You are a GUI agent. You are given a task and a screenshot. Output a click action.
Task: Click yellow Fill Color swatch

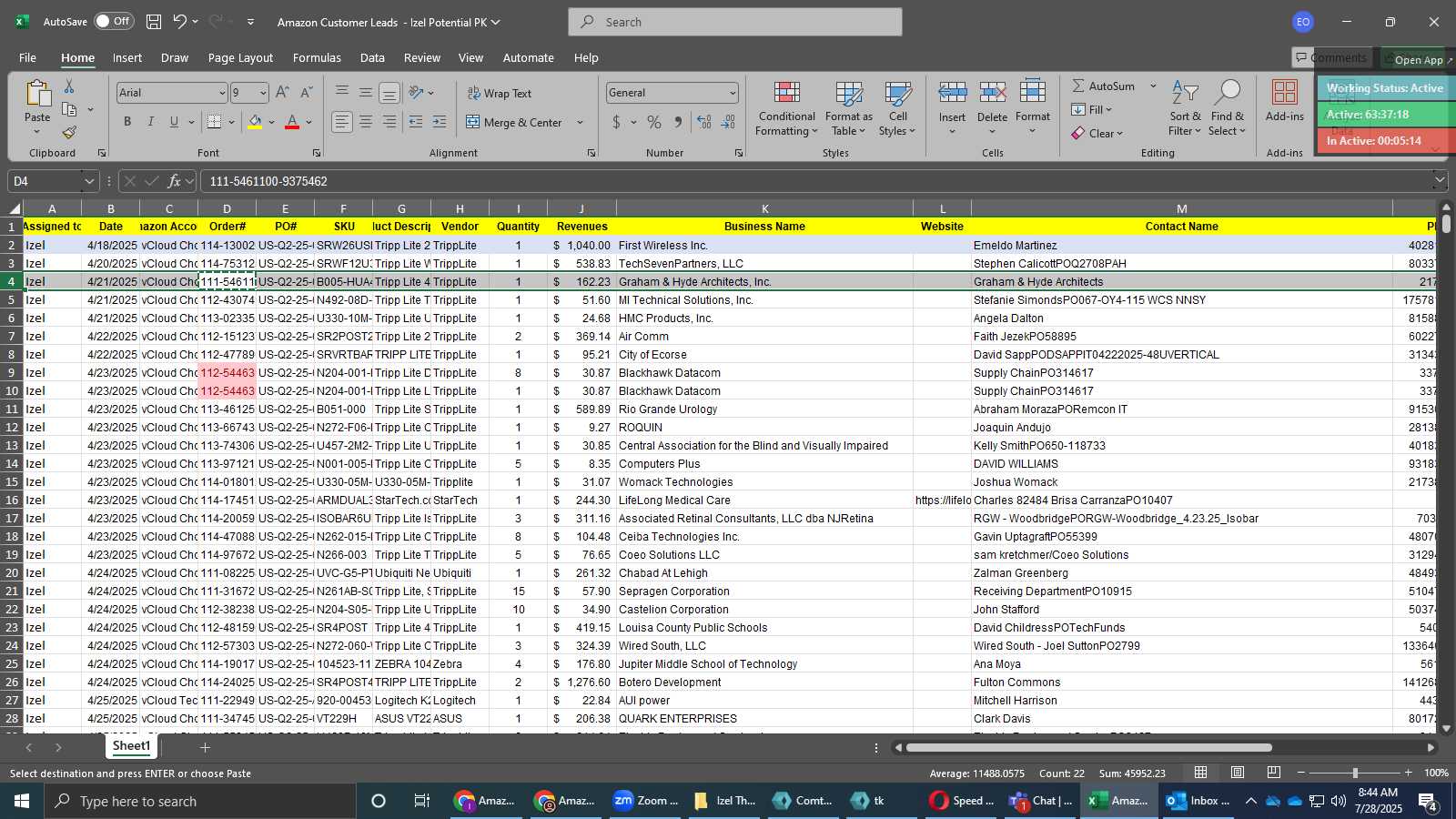[255, 122]
